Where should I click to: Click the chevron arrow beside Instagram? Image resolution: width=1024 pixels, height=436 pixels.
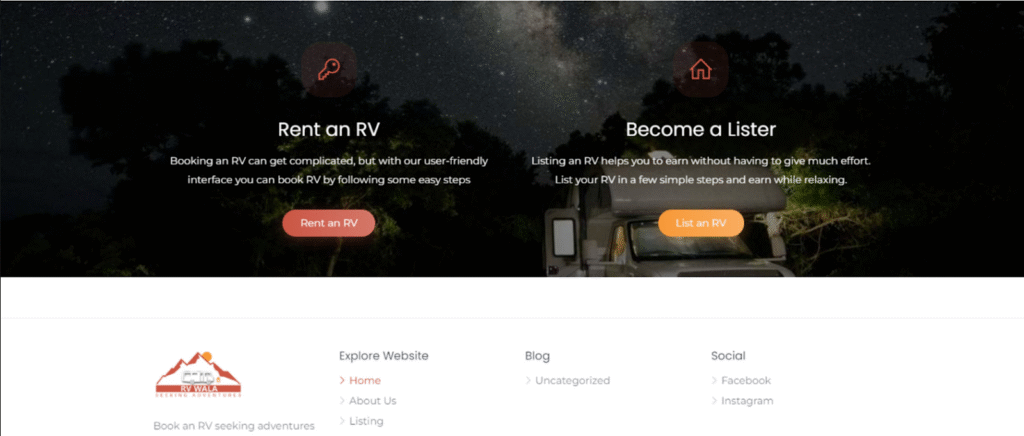(714, 401)
